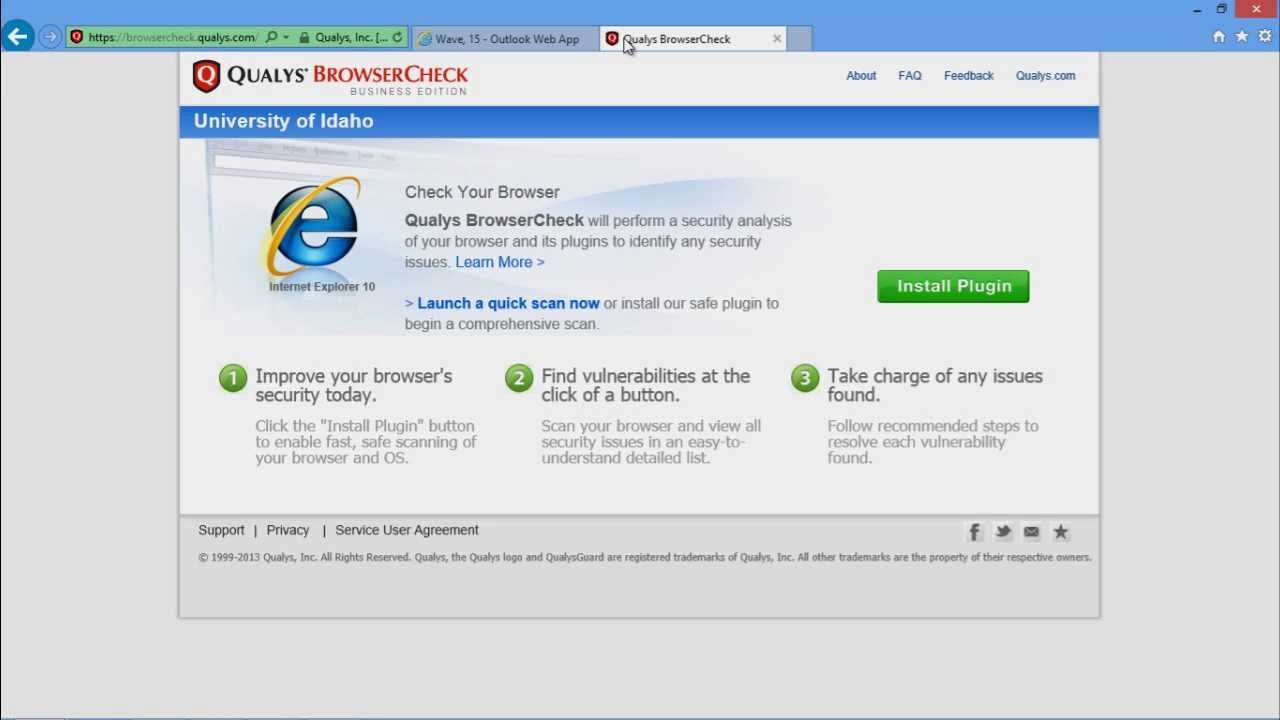Share by email envelope icon
This screenshot has height=720, width=1280.
click(1032, 532)
